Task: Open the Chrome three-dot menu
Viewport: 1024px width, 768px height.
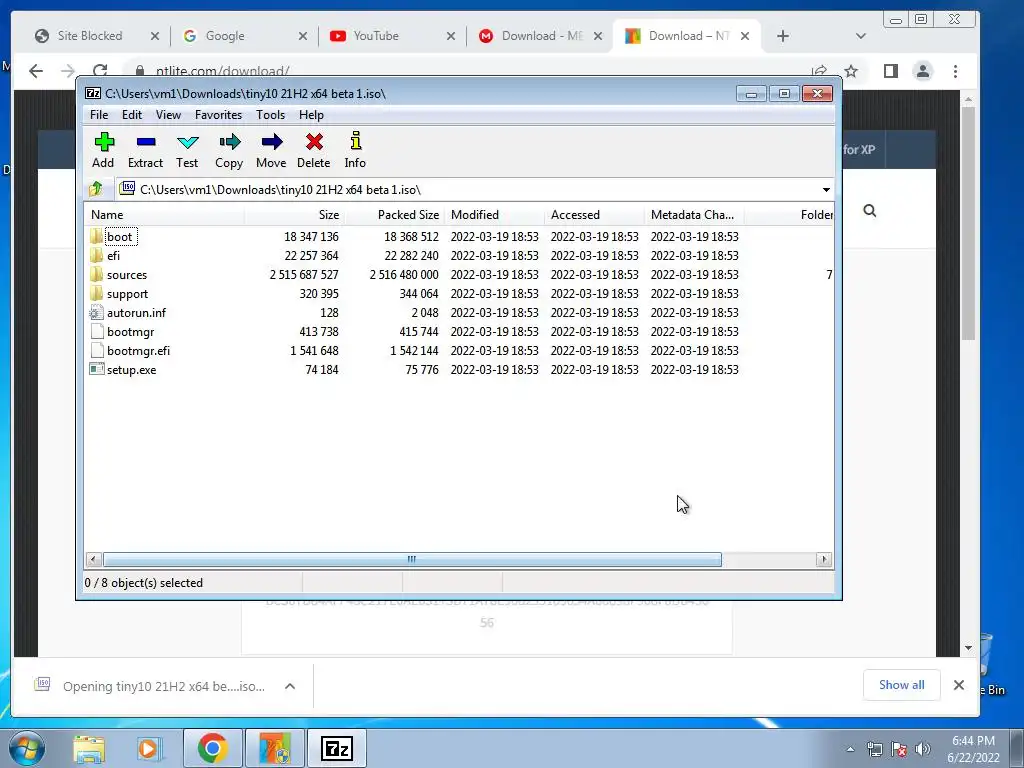Action: pyautogui.click(x=955, y=71)
